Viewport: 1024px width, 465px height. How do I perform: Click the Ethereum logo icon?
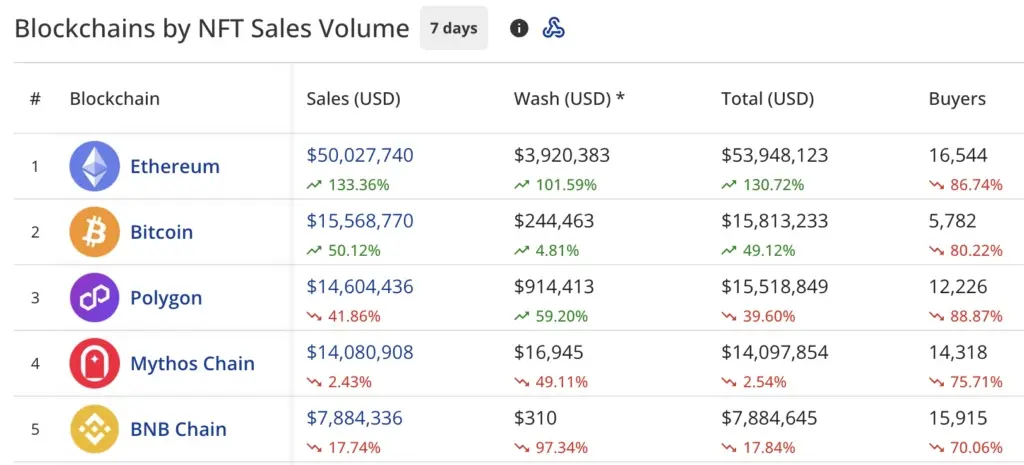(95, 166)
